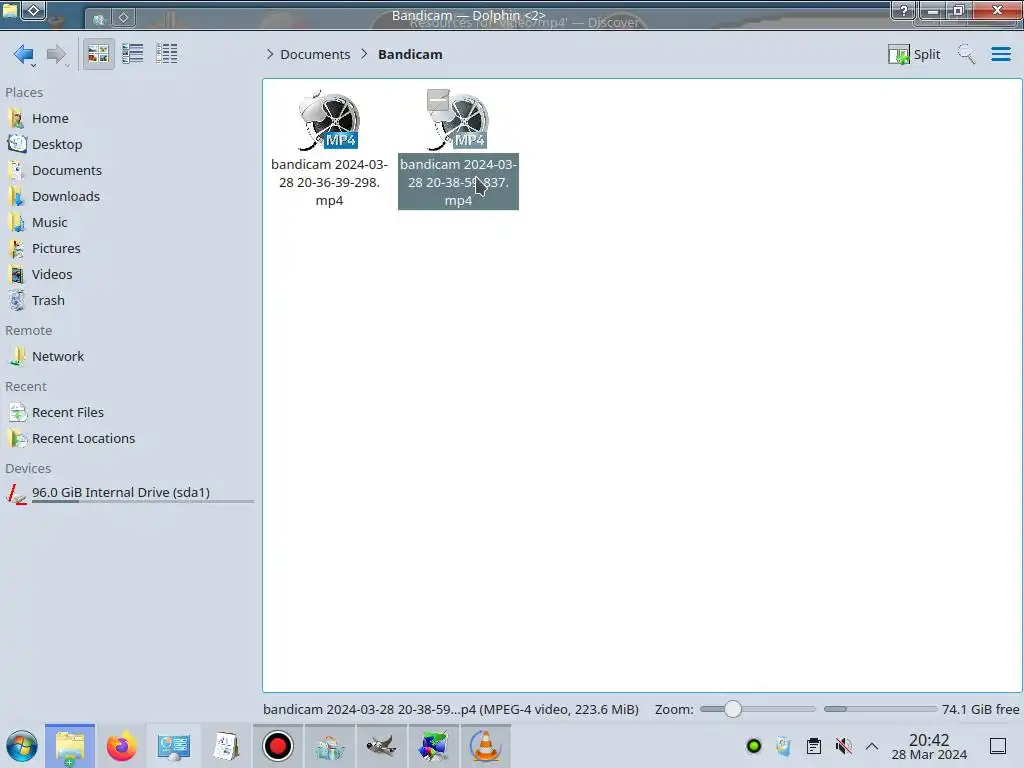Click the Home folder icon

(x=17, y=118)
